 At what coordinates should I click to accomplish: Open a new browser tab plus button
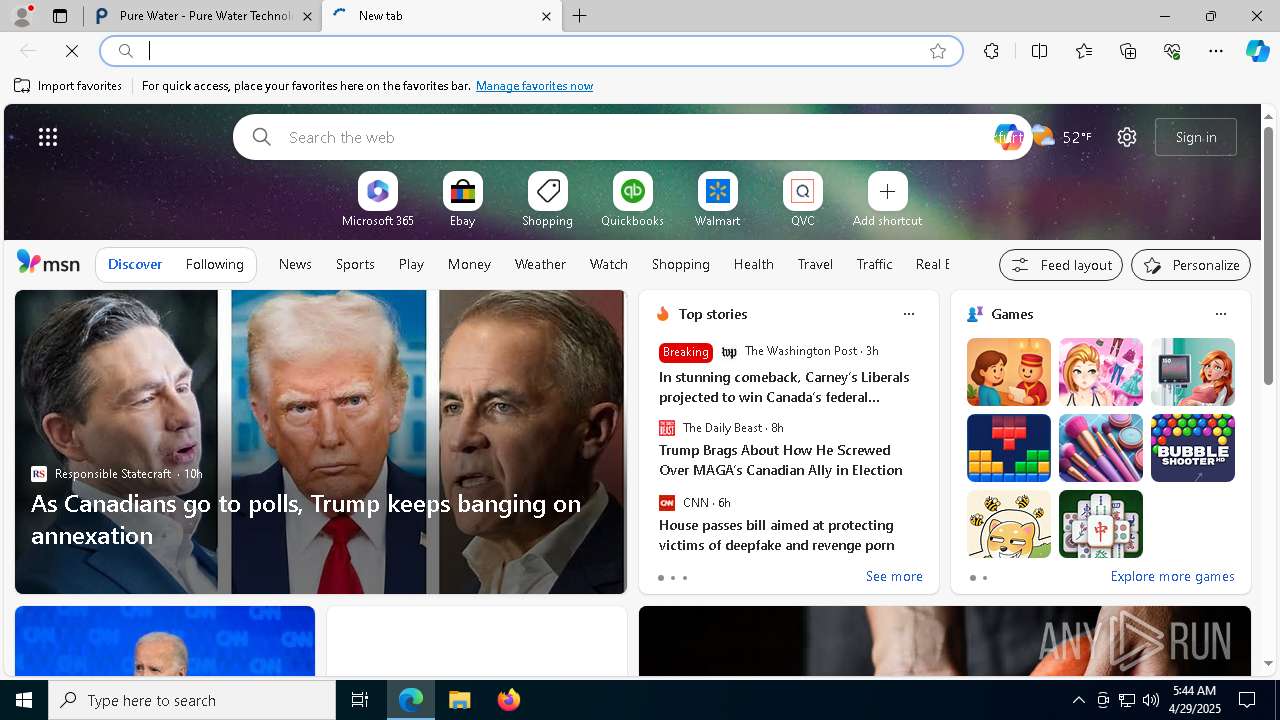580,16
